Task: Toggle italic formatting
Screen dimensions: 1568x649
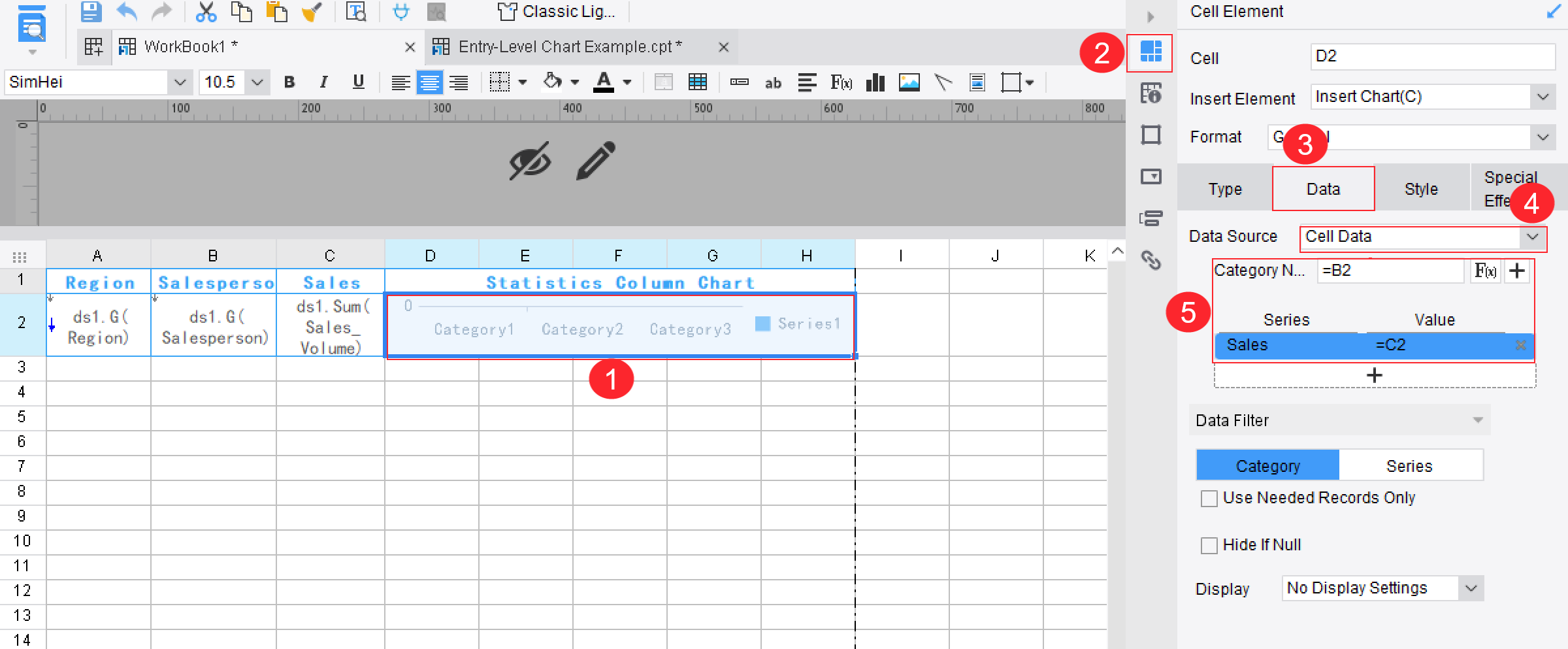Action: [323, 82]
